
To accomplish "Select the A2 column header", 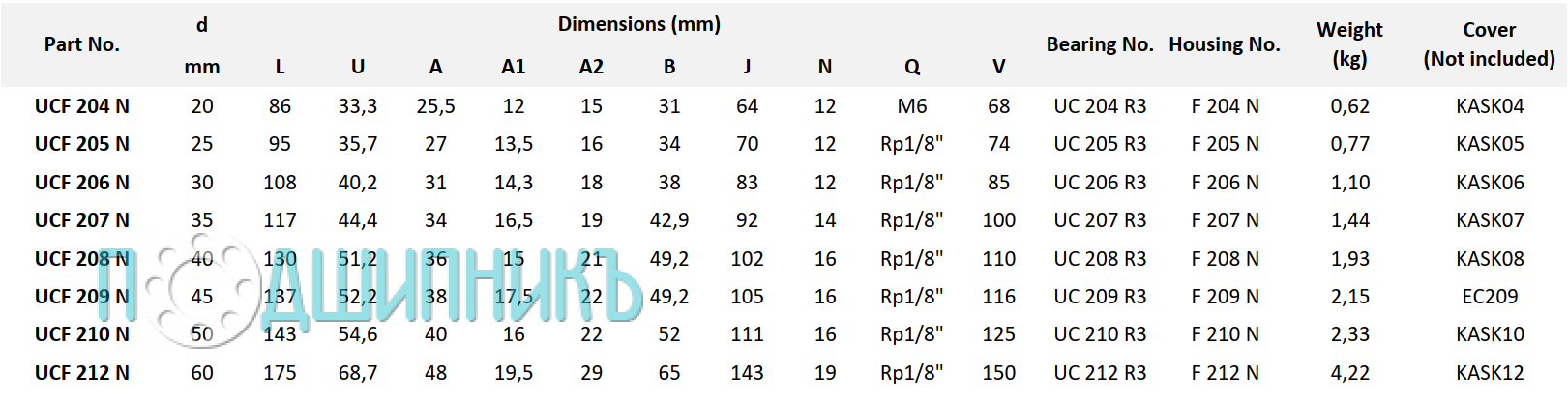I will coord(591,67).
